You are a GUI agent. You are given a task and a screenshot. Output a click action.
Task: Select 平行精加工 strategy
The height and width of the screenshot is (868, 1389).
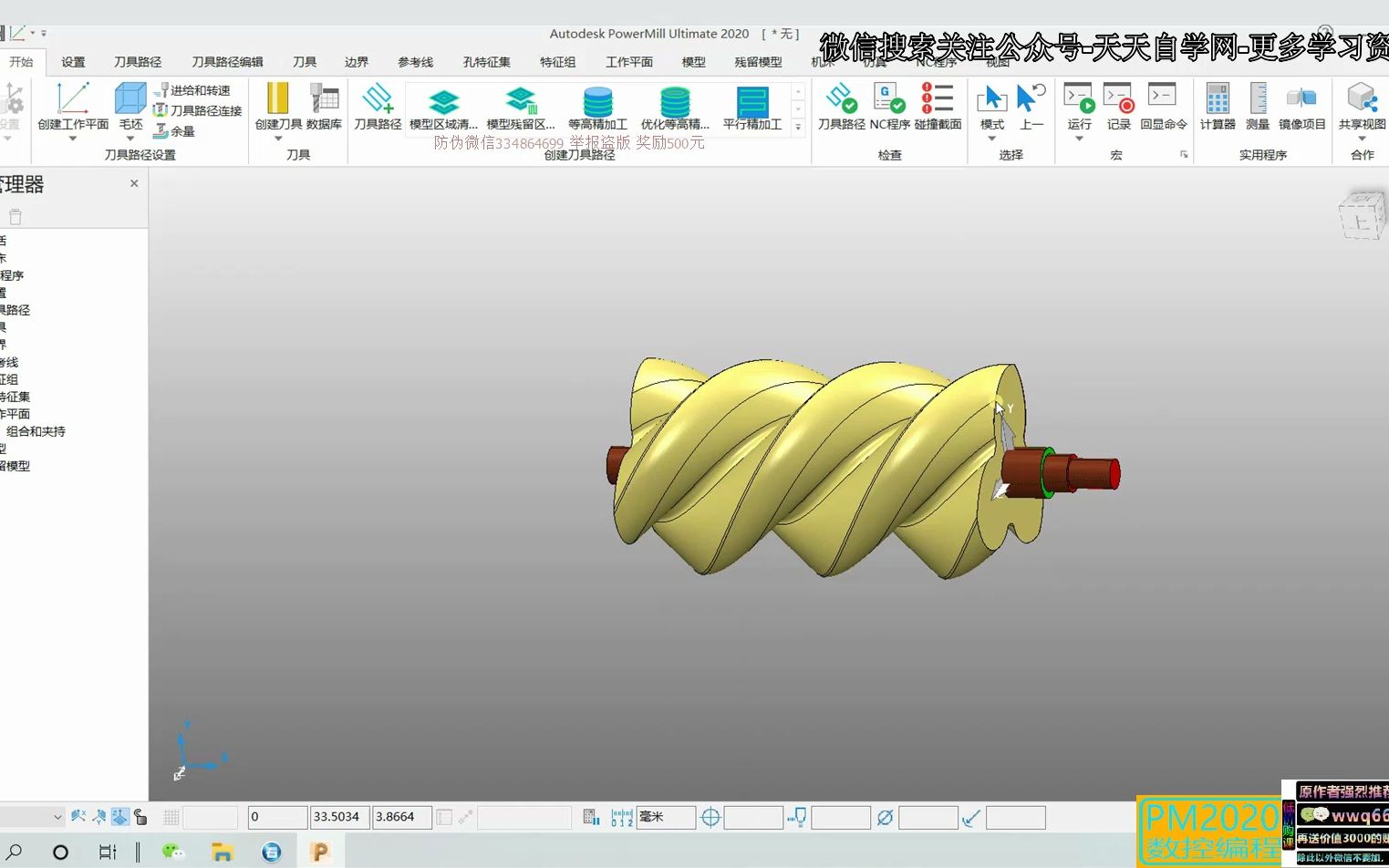(752, 108)
